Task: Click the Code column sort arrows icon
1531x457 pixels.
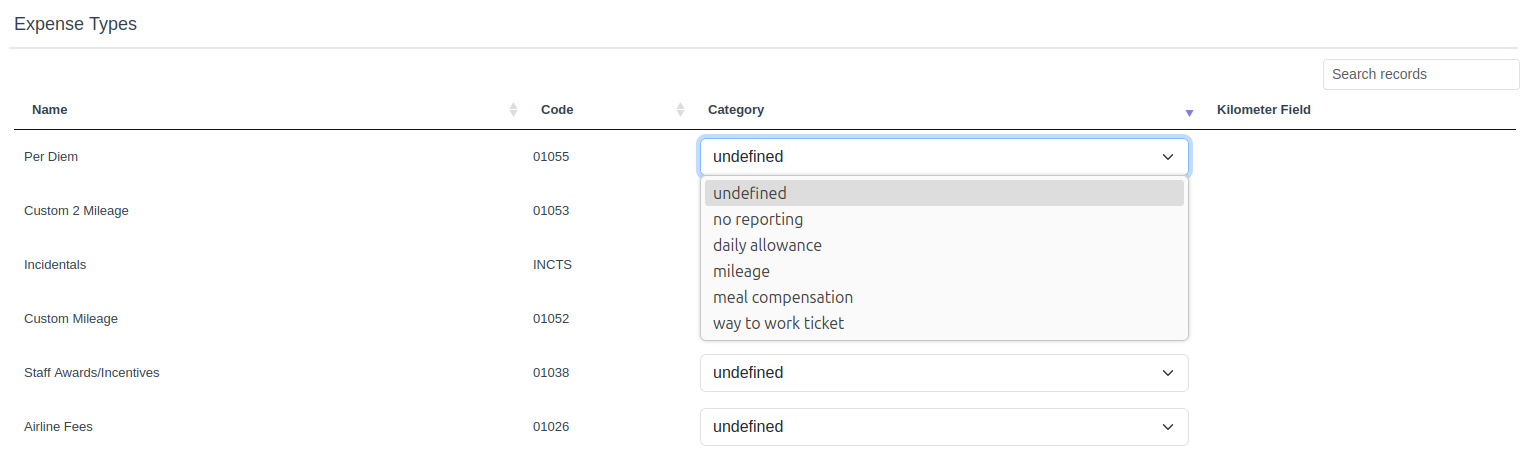Action: tap(680, 110)
